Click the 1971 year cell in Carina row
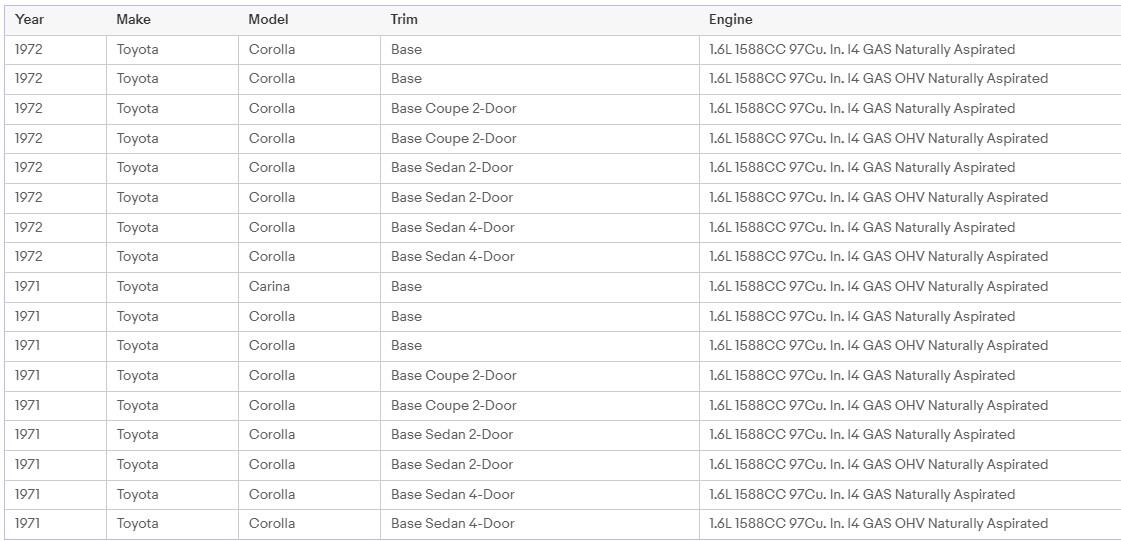1121x541 pixels. (x=27, y=287)
